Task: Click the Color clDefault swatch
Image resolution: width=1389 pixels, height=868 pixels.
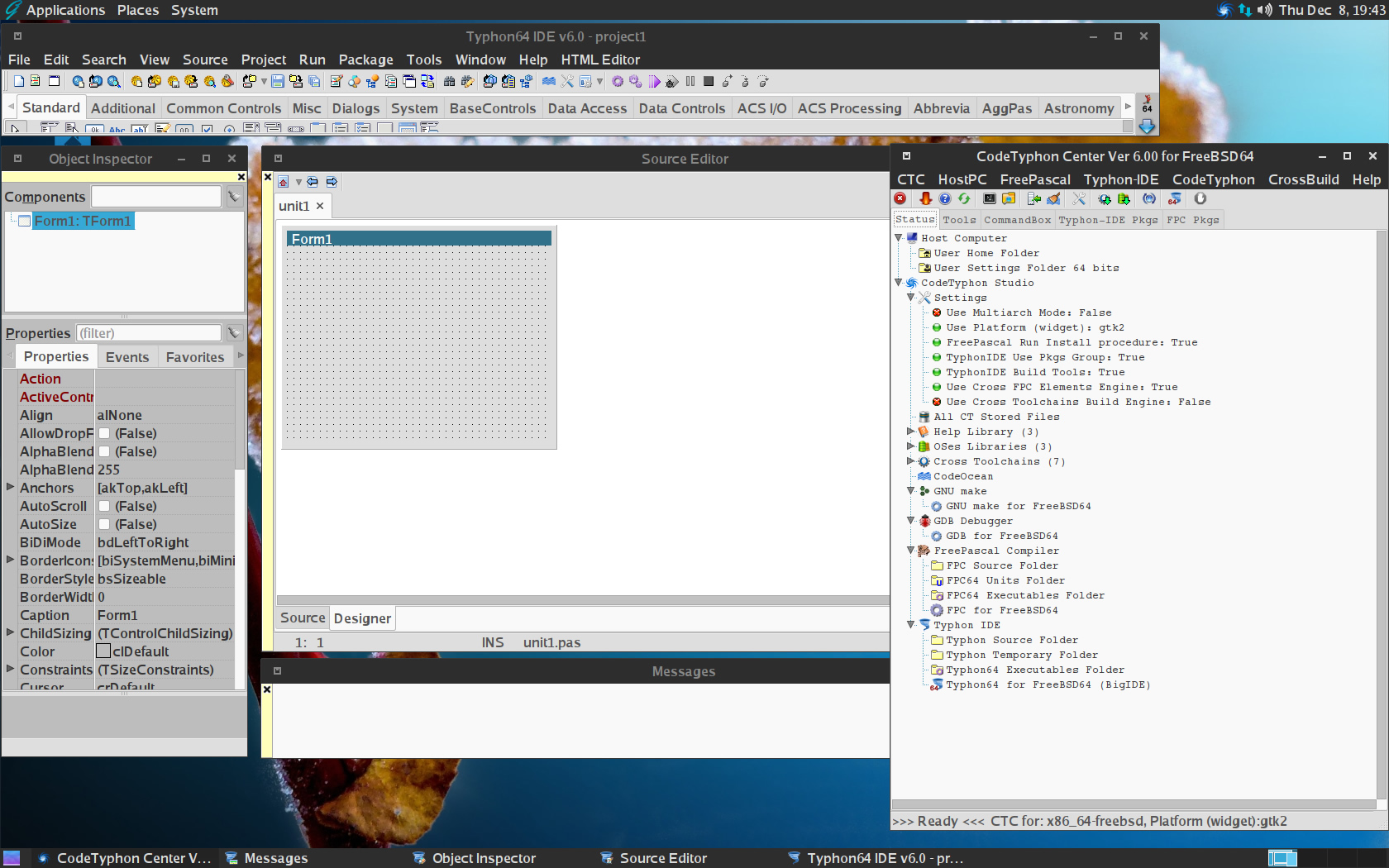Action: 103,651
